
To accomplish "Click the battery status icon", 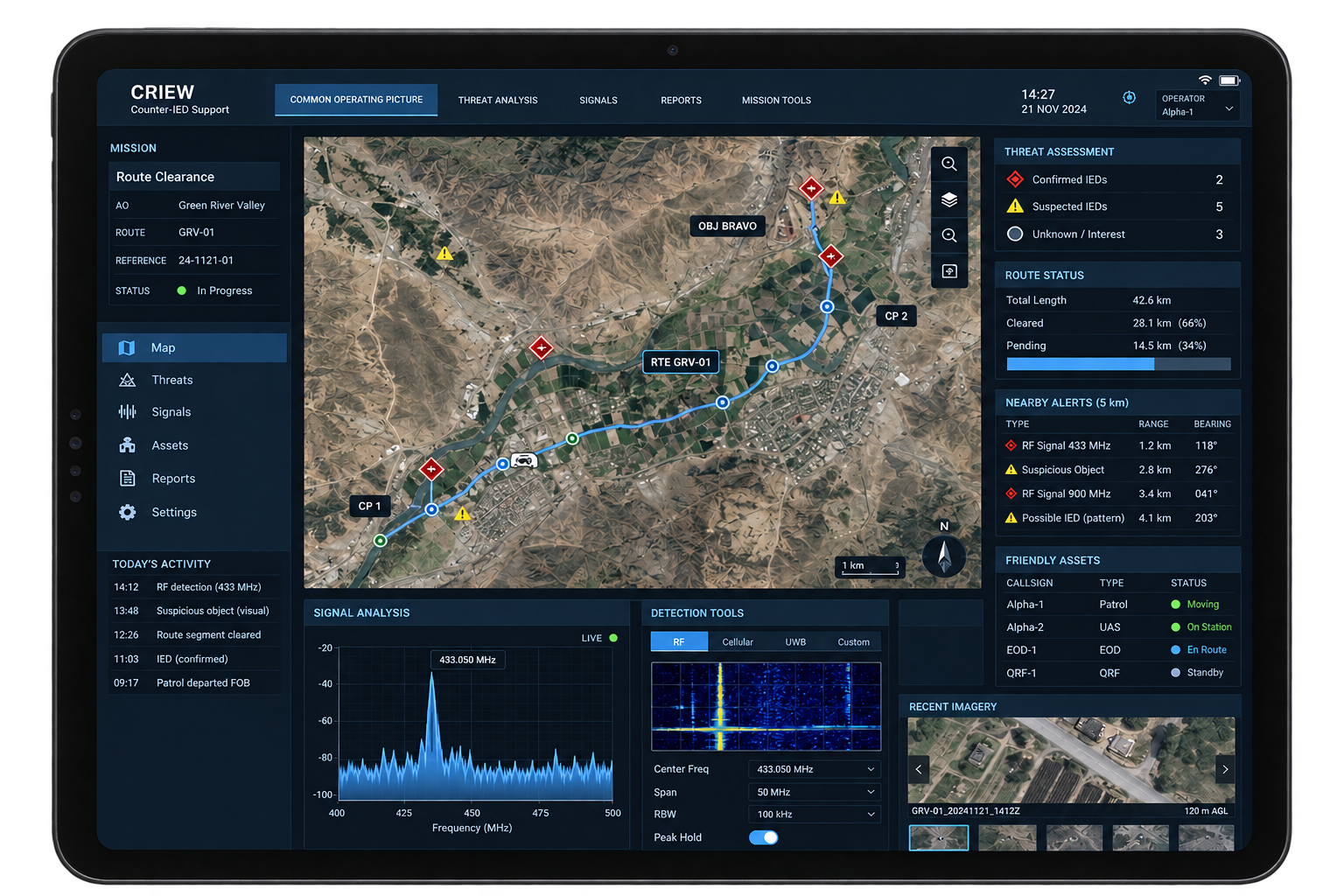I will (x=1229, y=80).
